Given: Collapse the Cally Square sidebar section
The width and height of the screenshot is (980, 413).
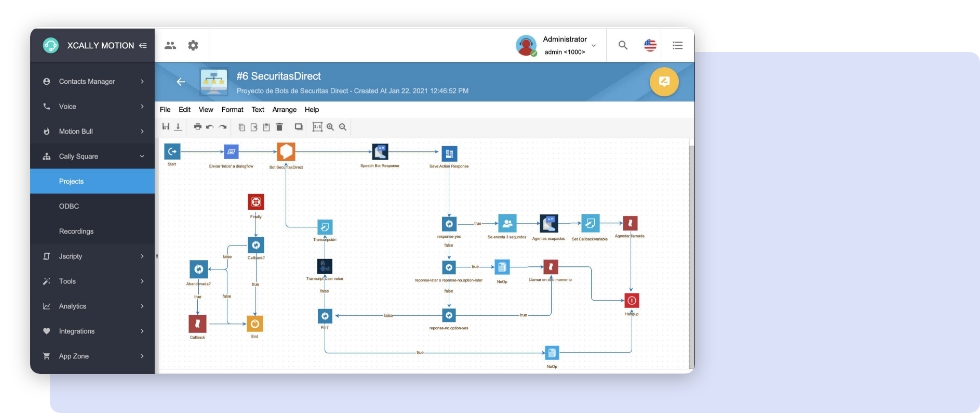Looking at the screenshot, I should tap(92, 156).
